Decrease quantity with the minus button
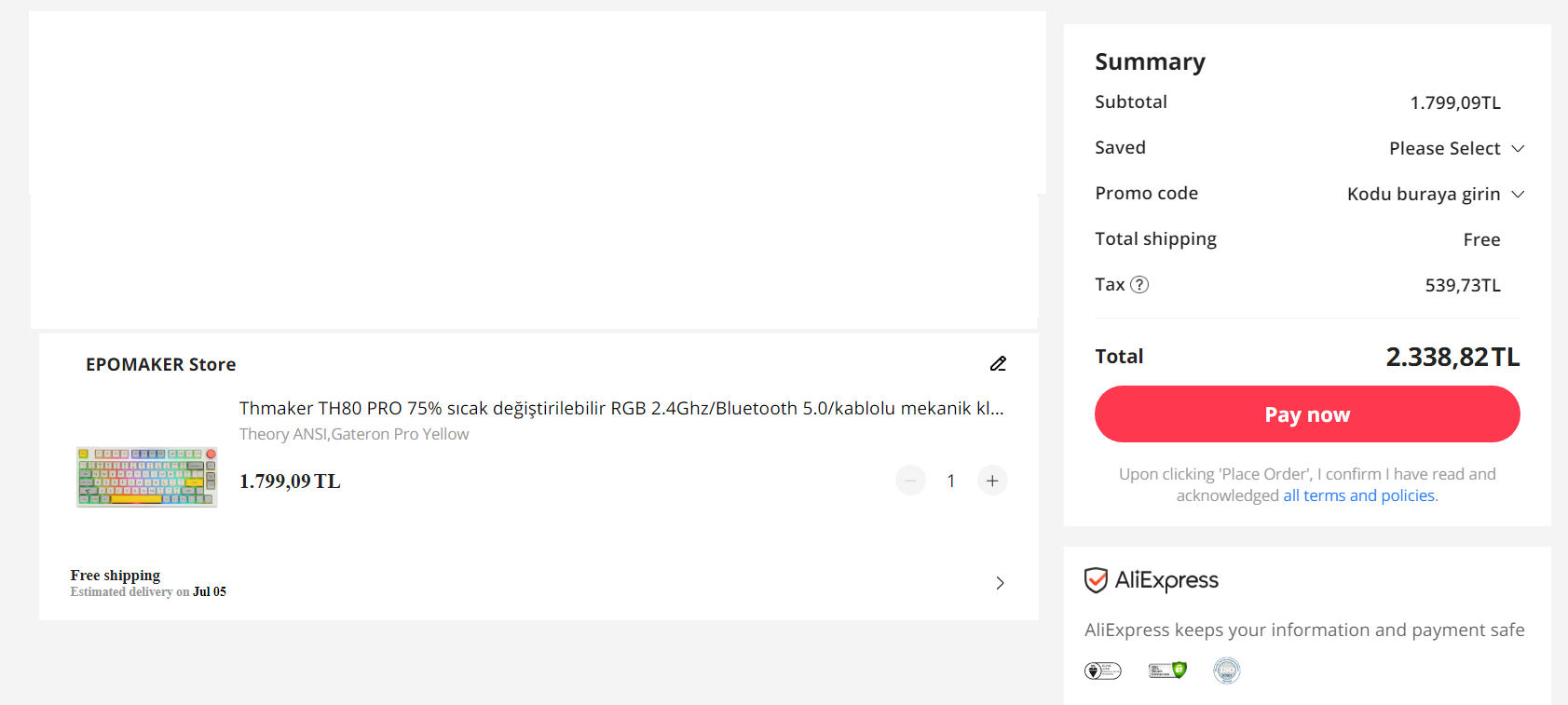1568x705 pixels. (910, 481)
